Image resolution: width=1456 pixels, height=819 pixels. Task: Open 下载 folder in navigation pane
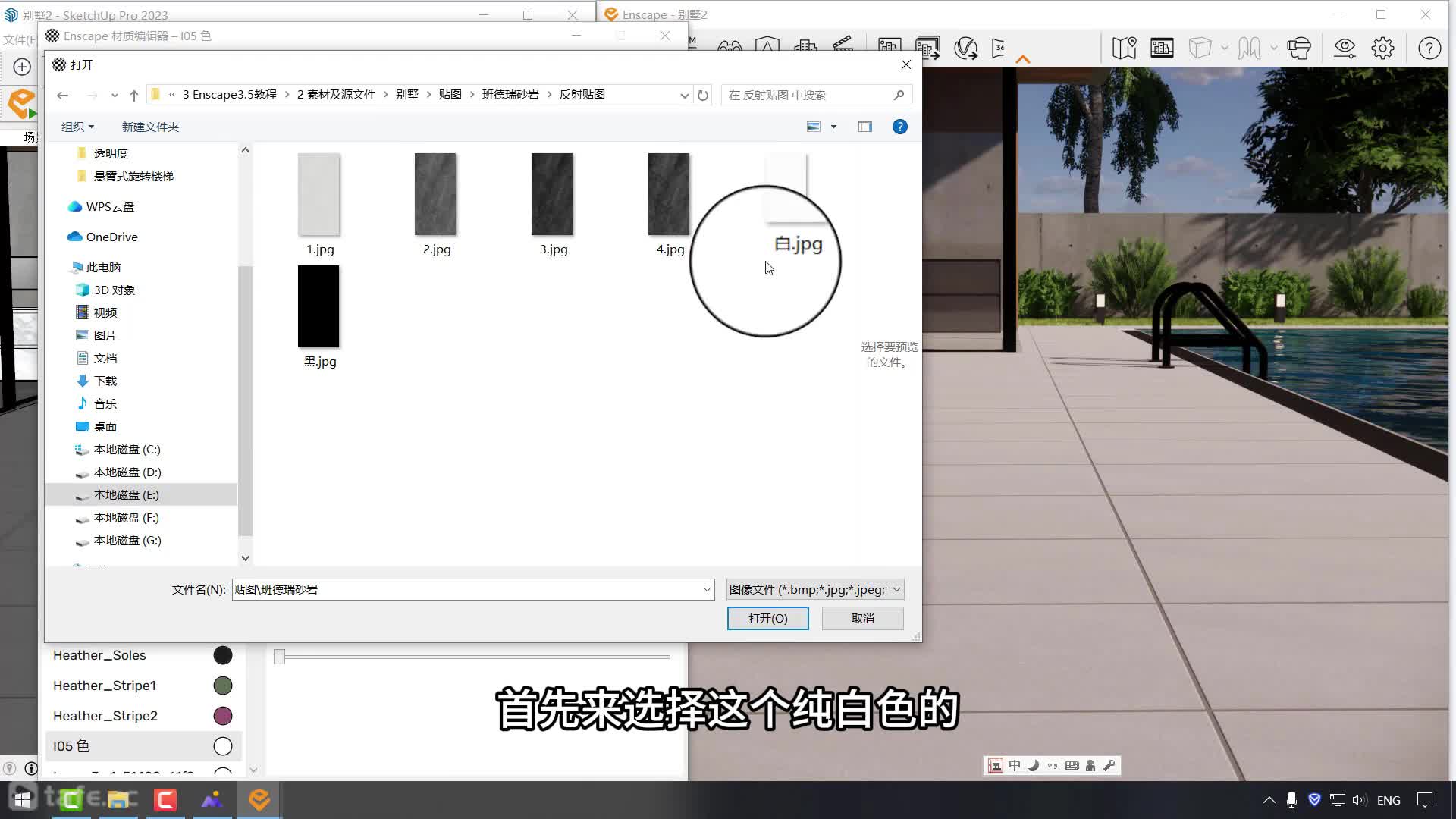[105, 381]
